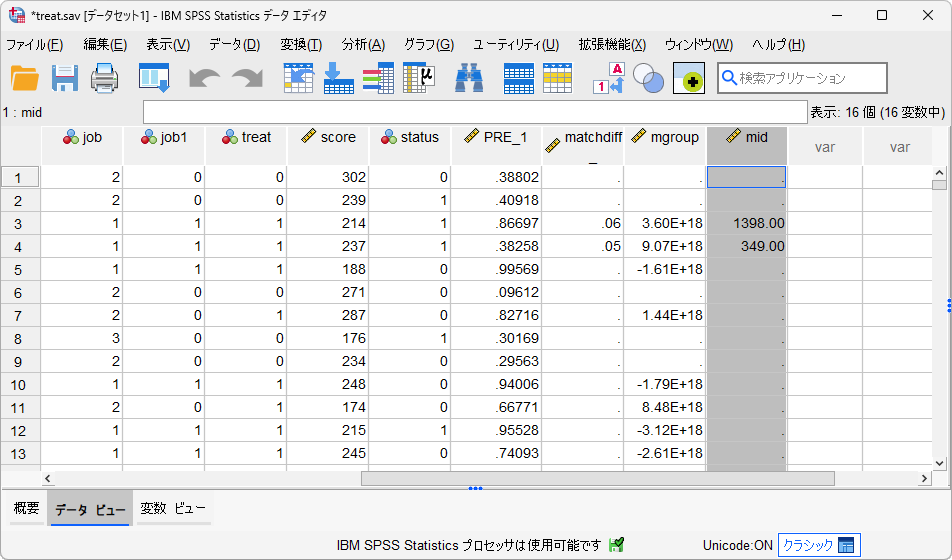Open the ファイル(F) menu

point(35,45)
